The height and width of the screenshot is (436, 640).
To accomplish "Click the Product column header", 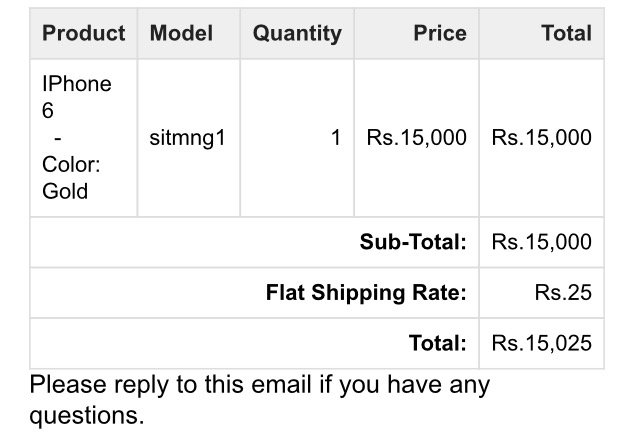I will (x=84, y=33).
